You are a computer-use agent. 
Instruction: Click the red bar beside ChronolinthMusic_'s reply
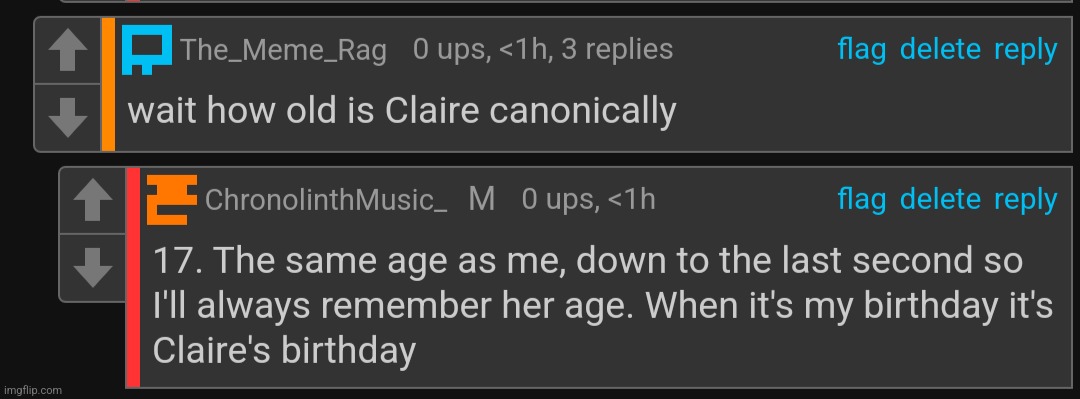pyautogui.click(x=133, y=277)
